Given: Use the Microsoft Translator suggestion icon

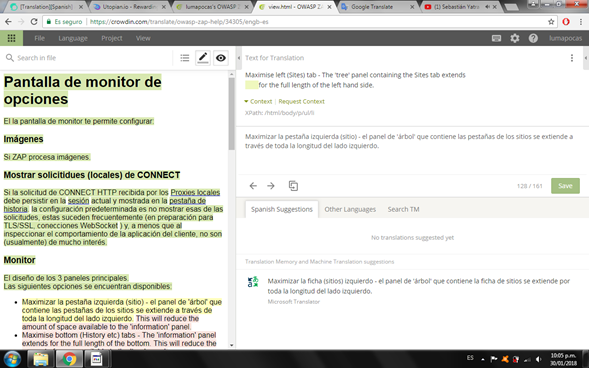Looking at the screenshot, I should [253, 282].
